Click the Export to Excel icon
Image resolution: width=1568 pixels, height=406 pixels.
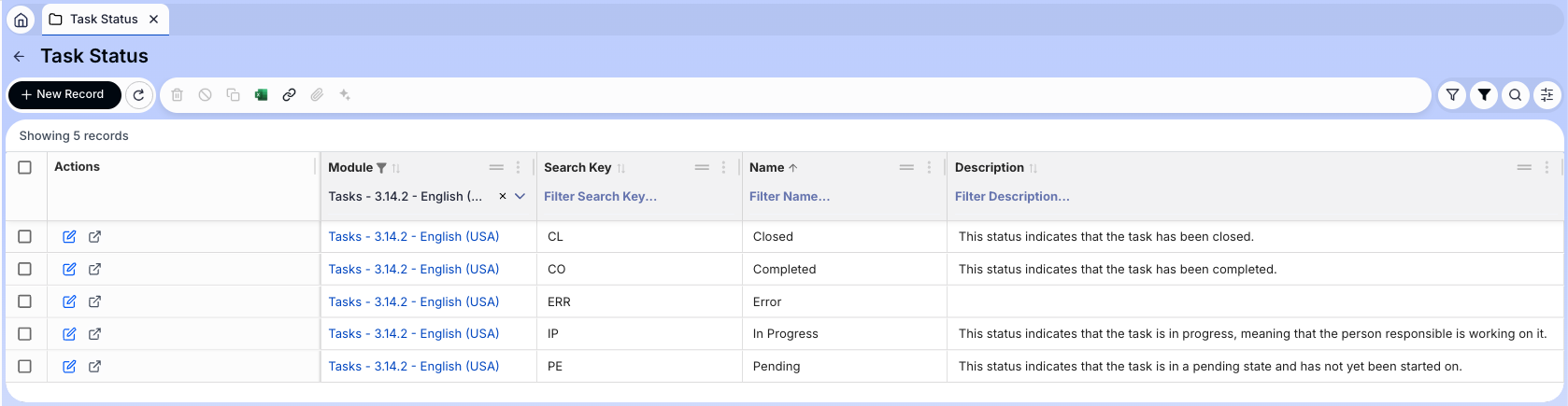click(x=261, y=95)
